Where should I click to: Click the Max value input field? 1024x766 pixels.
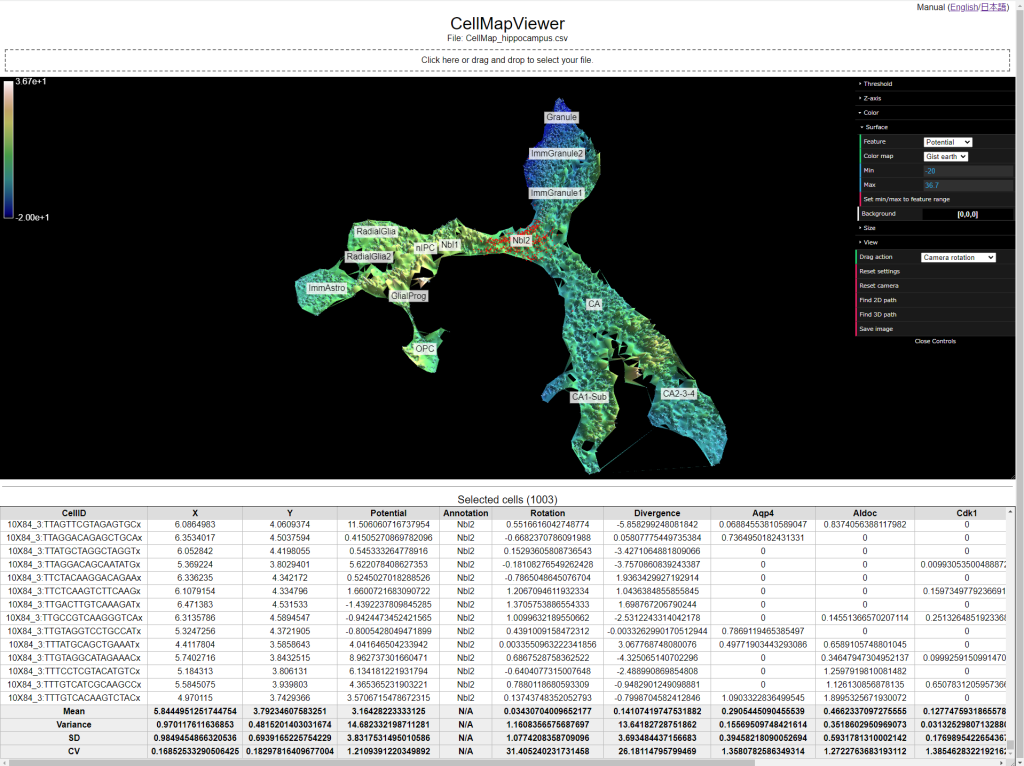(x=968, y=185)
